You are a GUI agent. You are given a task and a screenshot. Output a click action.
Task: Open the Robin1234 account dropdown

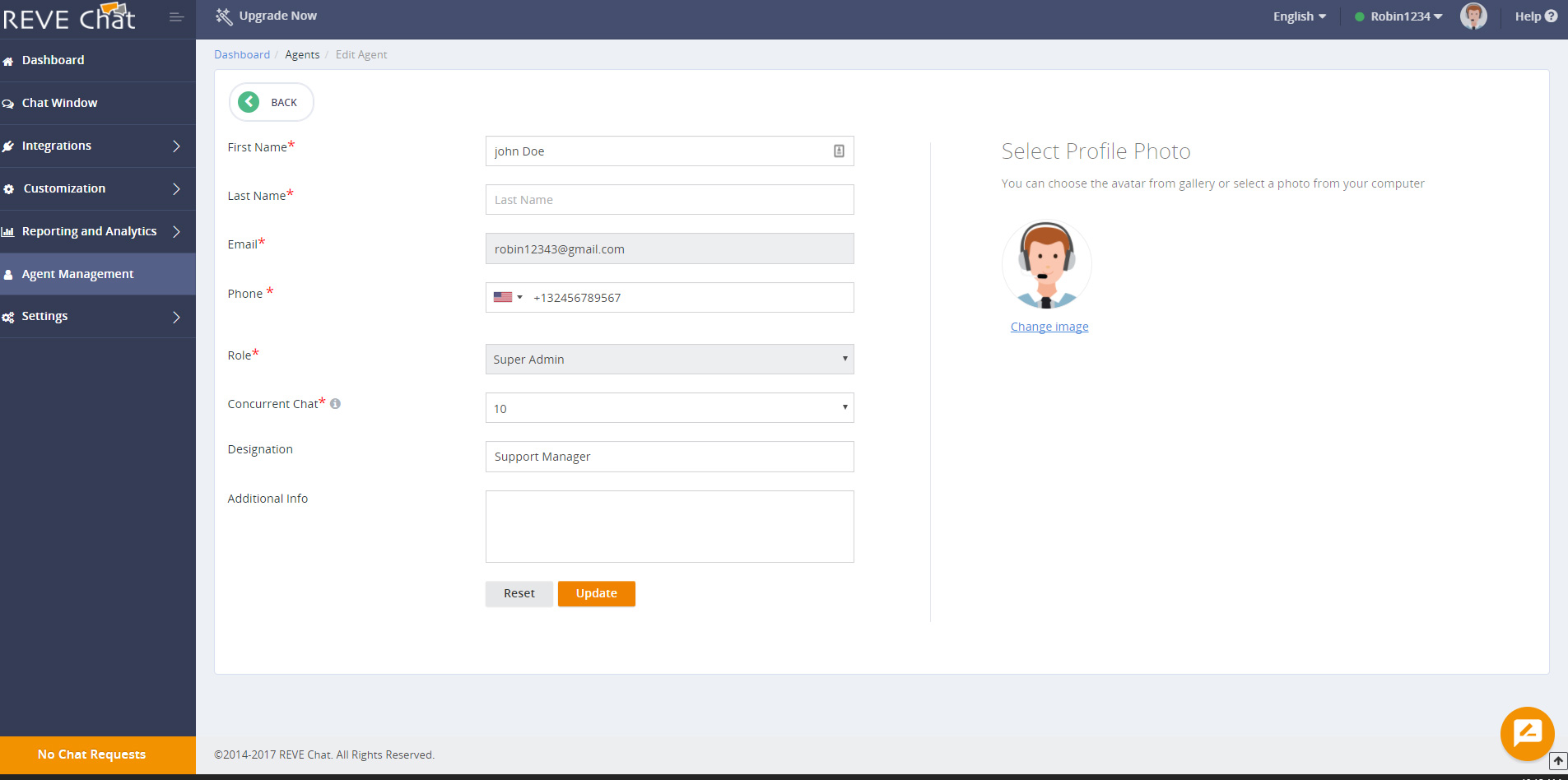coord(1406,16)
